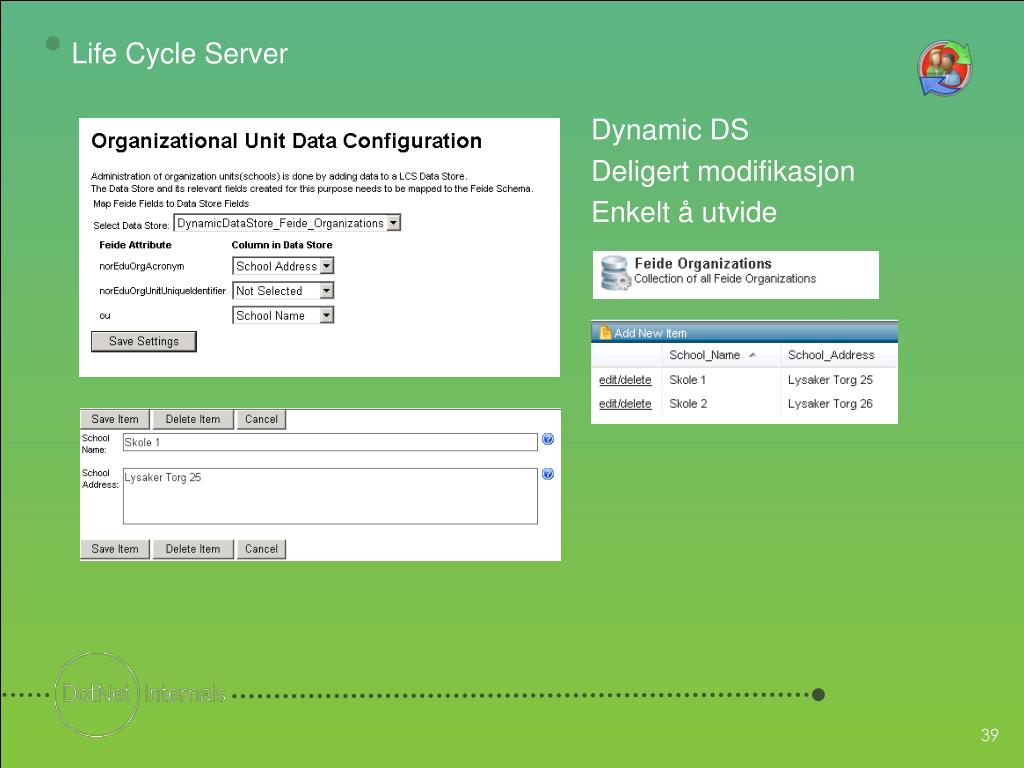This screenshot has width=1024, height=768.
Task: Click School Address text area
Action: coord(330,496)
